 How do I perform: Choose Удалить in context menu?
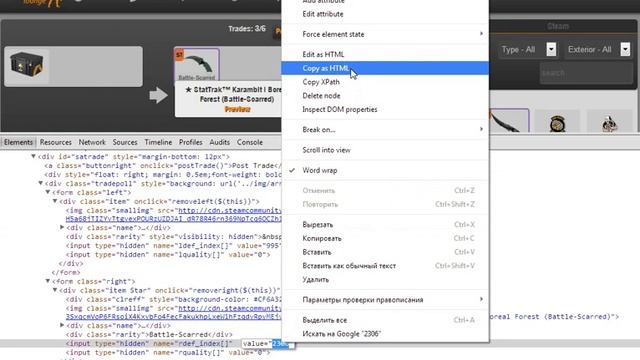(x=385, y=280)
